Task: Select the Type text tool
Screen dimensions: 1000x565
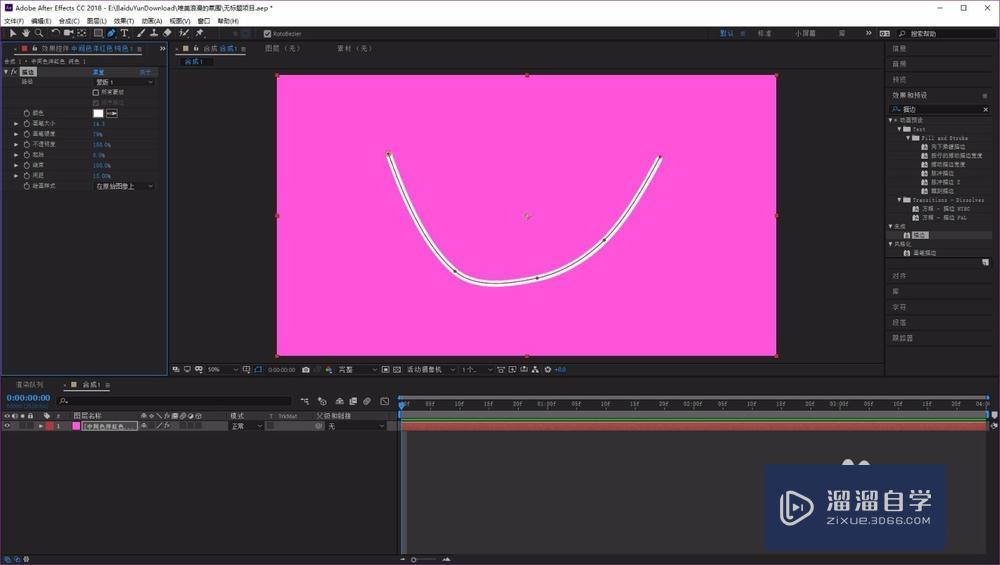Action: click(x=124, y=33)
